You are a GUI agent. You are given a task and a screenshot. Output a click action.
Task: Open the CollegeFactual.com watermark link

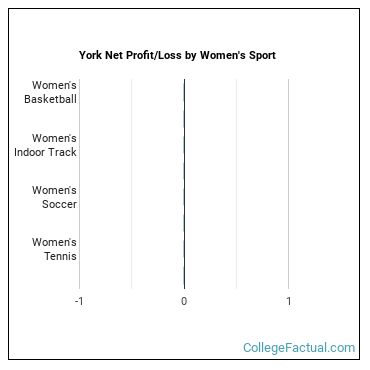[x=299, y=348]
